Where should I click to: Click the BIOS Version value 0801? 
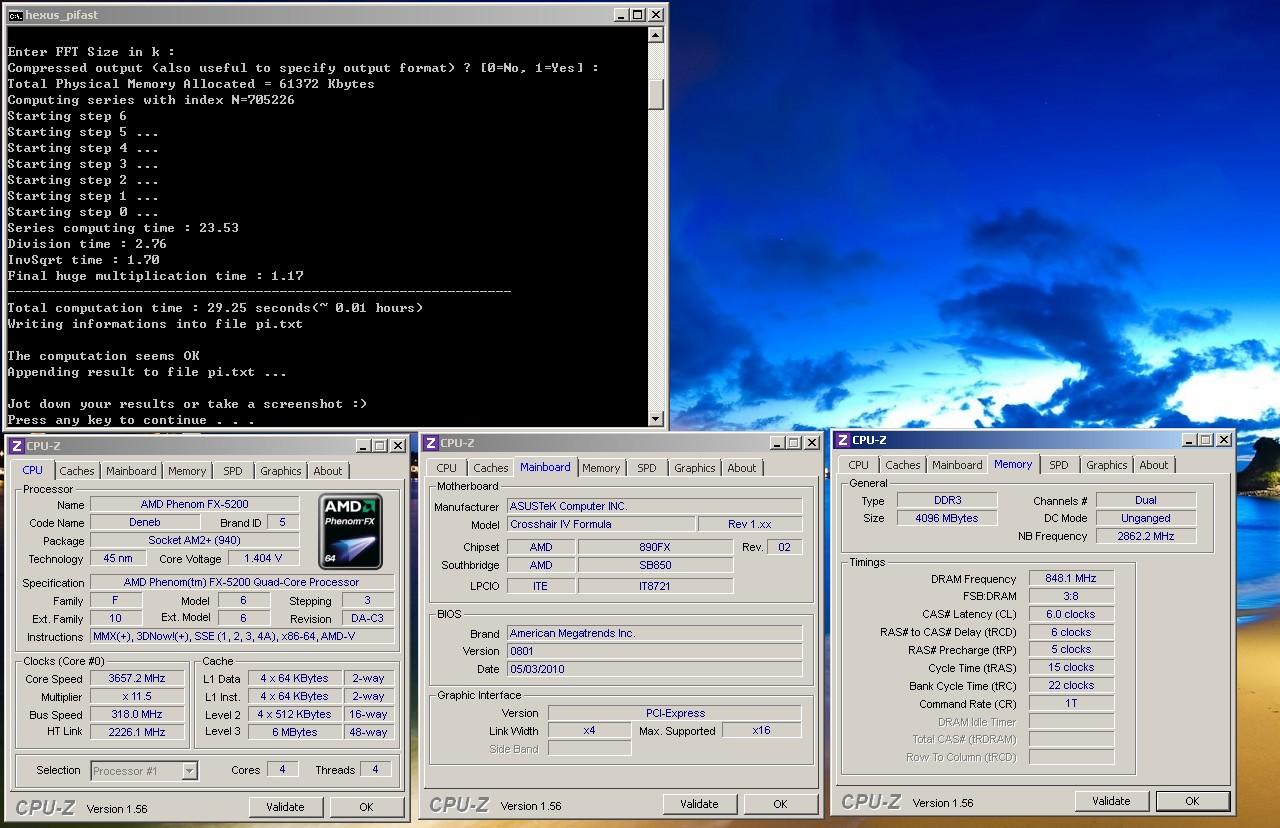654,651
